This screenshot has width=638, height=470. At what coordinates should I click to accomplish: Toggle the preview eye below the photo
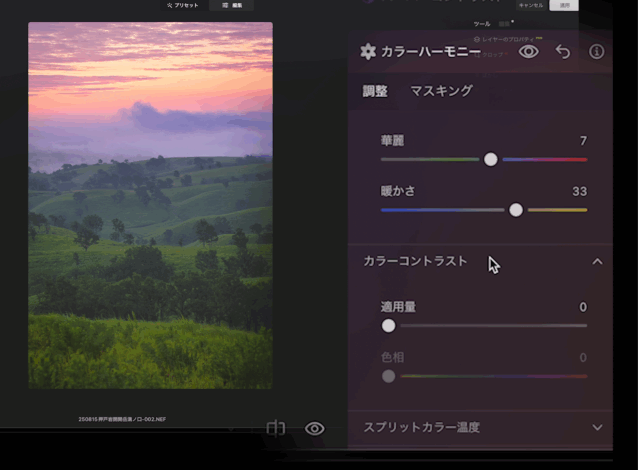[315, 428]
